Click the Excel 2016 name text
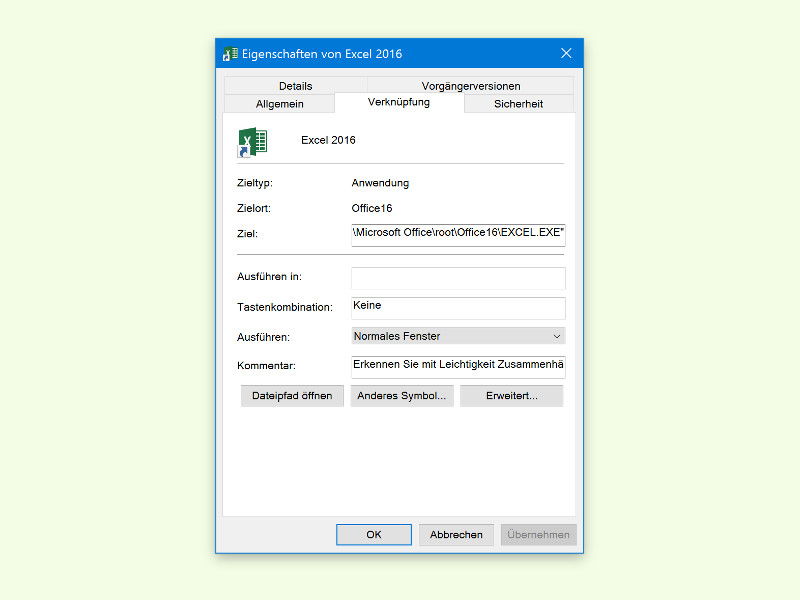Screen dimensions: 800x600 coord(328,140)
